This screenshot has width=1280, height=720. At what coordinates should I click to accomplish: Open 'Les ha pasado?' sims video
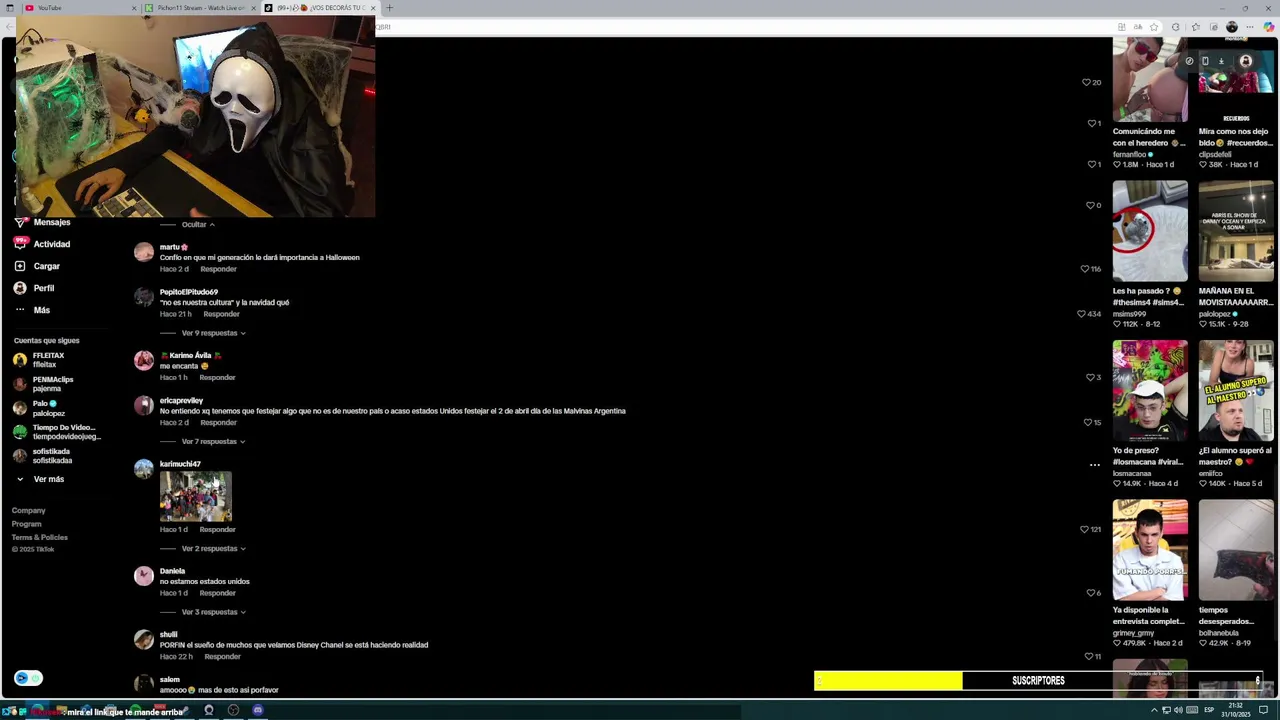[x=1150, y=231]
